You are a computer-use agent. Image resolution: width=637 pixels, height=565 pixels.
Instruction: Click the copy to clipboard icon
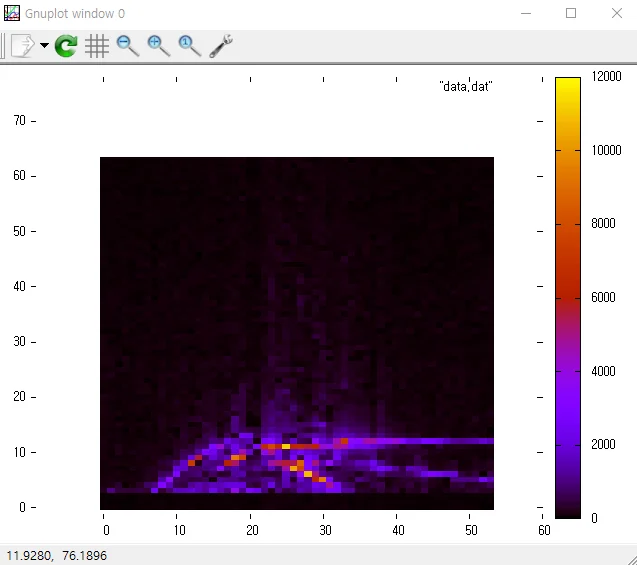tap(23, 45)
